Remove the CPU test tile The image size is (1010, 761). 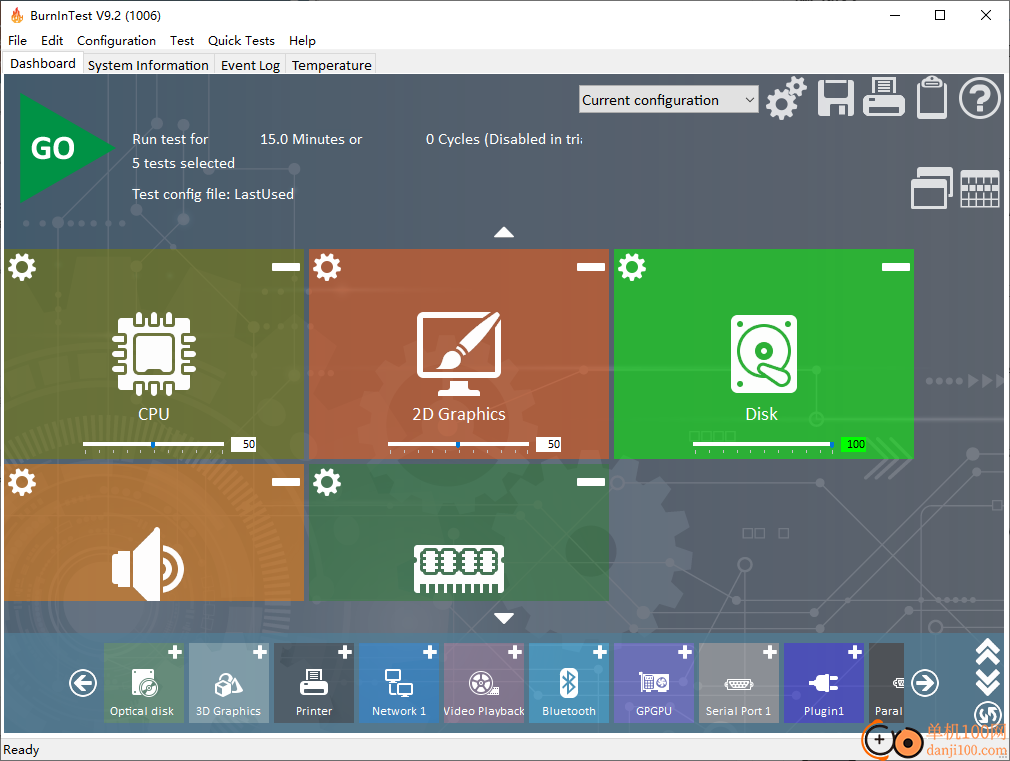(285, 267)
